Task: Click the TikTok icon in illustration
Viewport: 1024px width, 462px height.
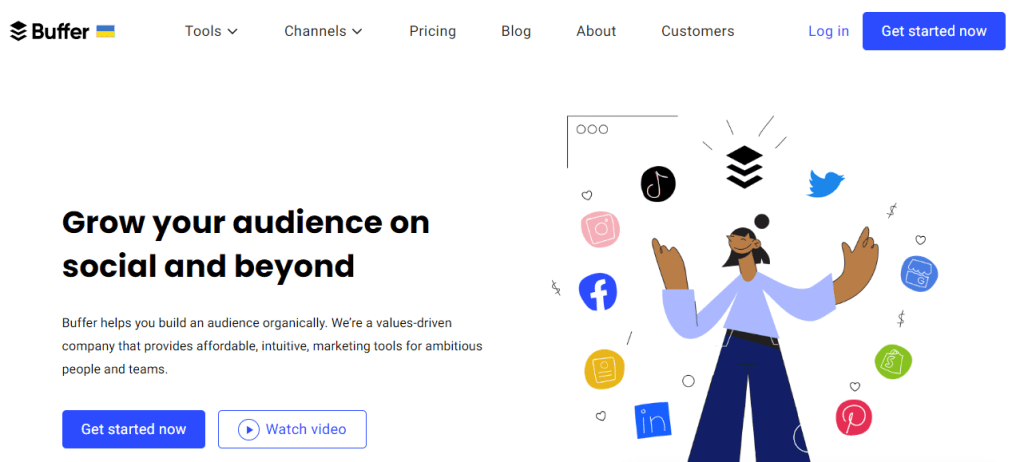Action: coord(658,184)
